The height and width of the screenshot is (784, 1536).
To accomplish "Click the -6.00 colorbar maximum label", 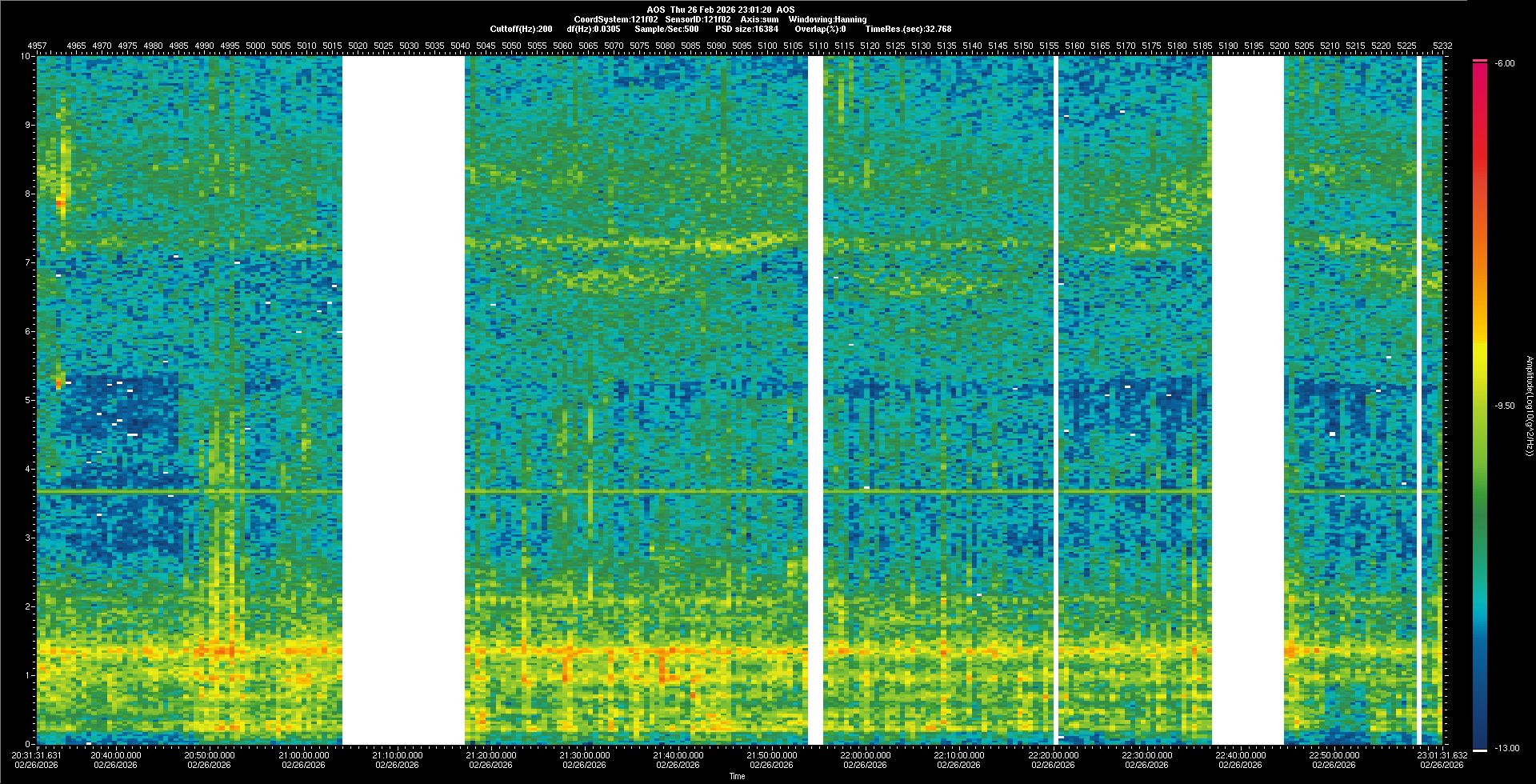I will click(x=1505, y=64).
